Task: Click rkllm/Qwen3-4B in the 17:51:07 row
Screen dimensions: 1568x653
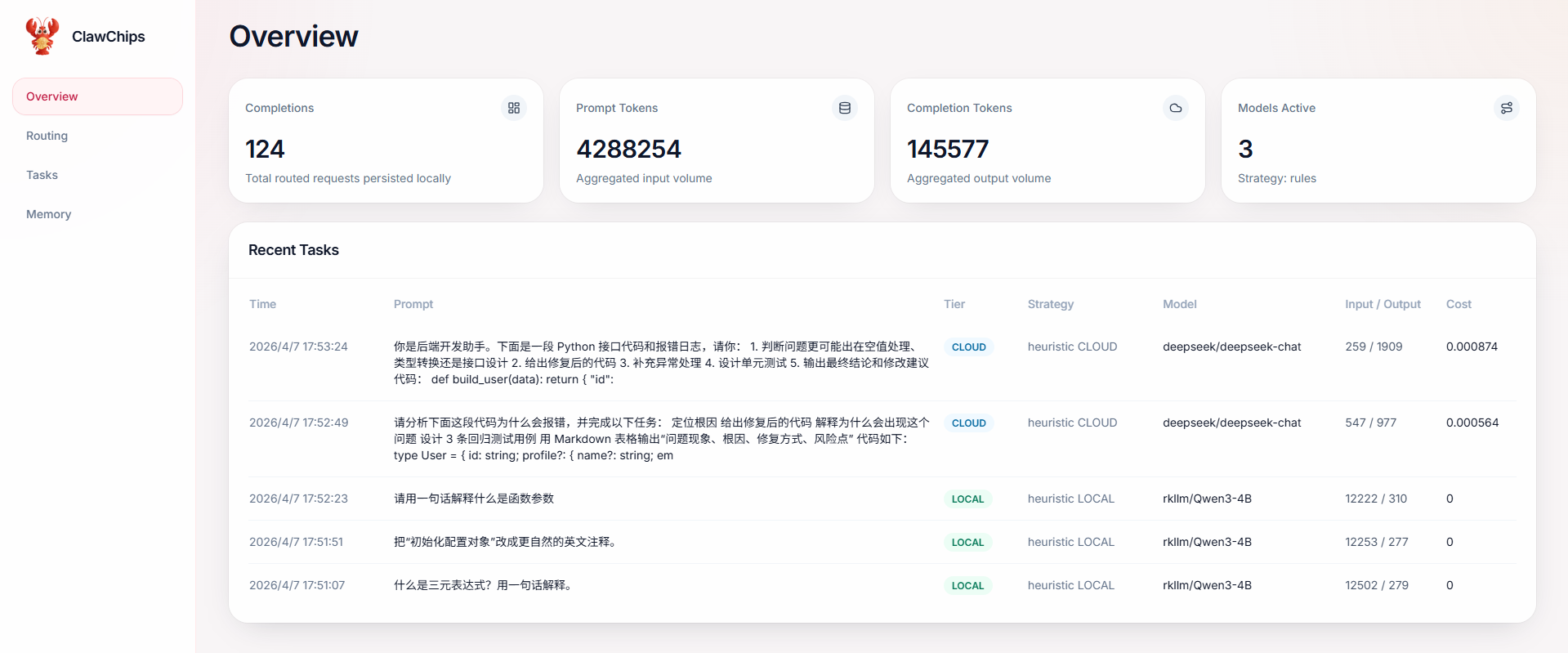Action: (1207, 585)
